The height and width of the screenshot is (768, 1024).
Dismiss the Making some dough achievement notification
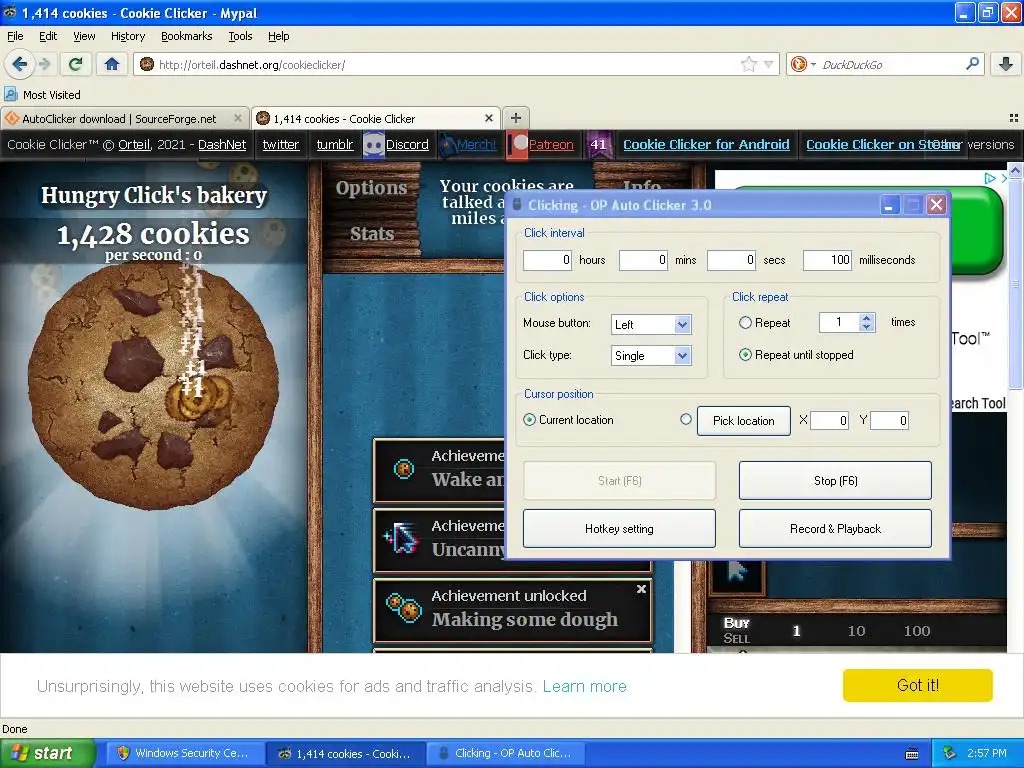coord(641,589)
